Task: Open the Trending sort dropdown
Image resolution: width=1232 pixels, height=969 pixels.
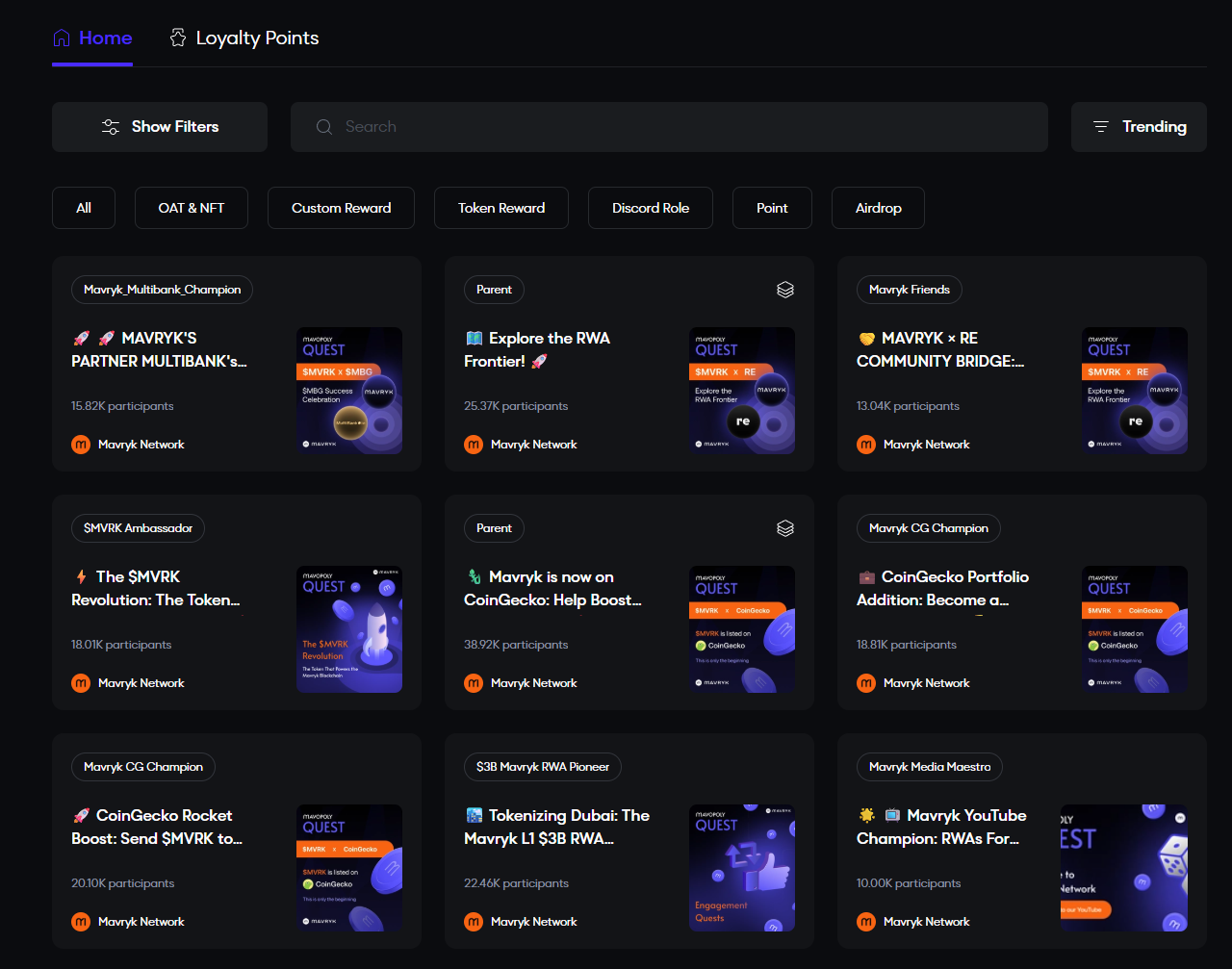Action: (x=1139, y=126)
